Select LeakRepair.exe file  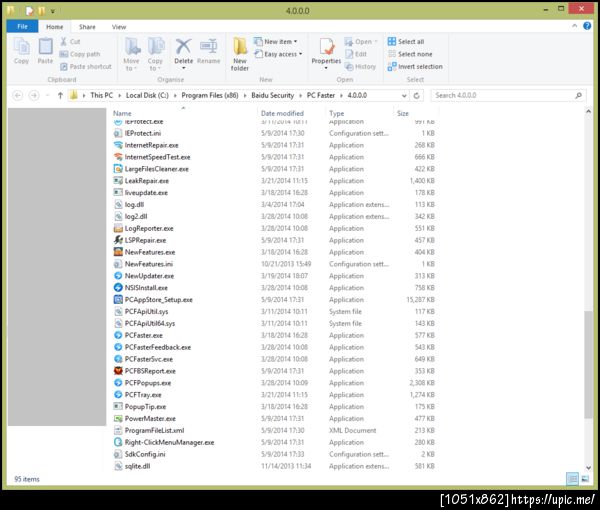(147, 181)
